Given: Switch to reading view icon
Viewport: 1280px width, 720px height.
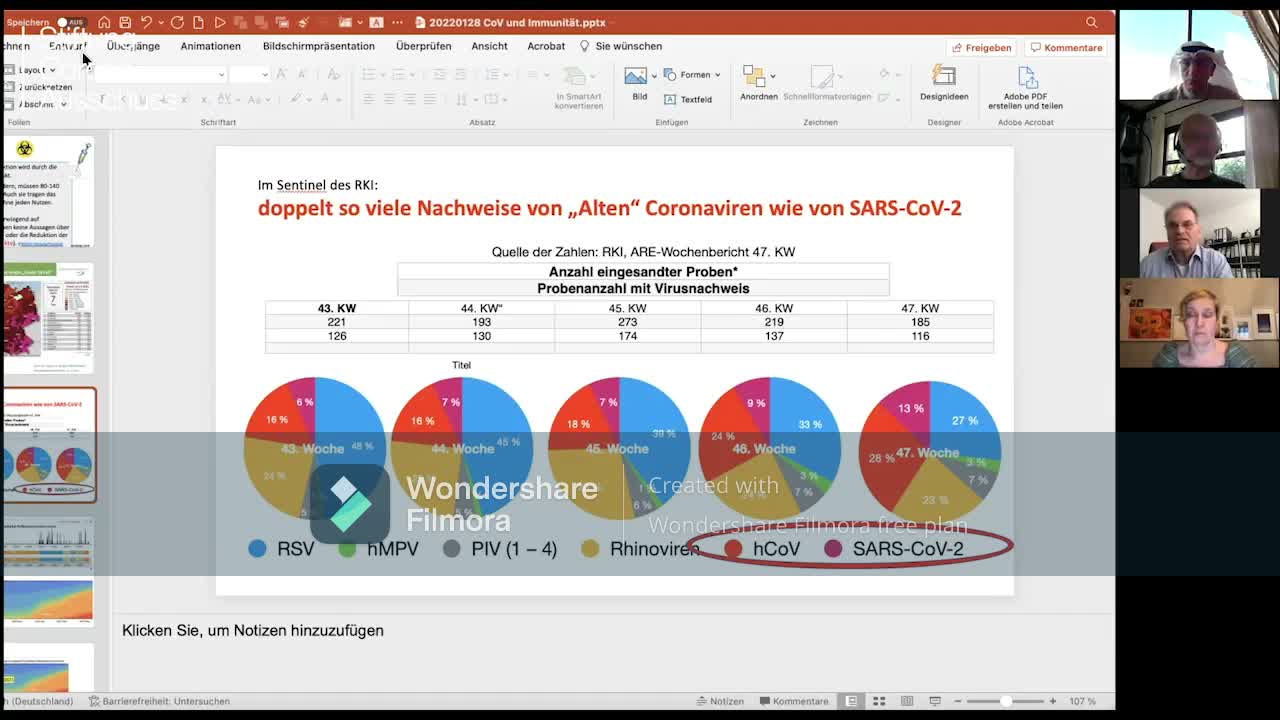Looking at the screenshot, I should coord(907,701).
